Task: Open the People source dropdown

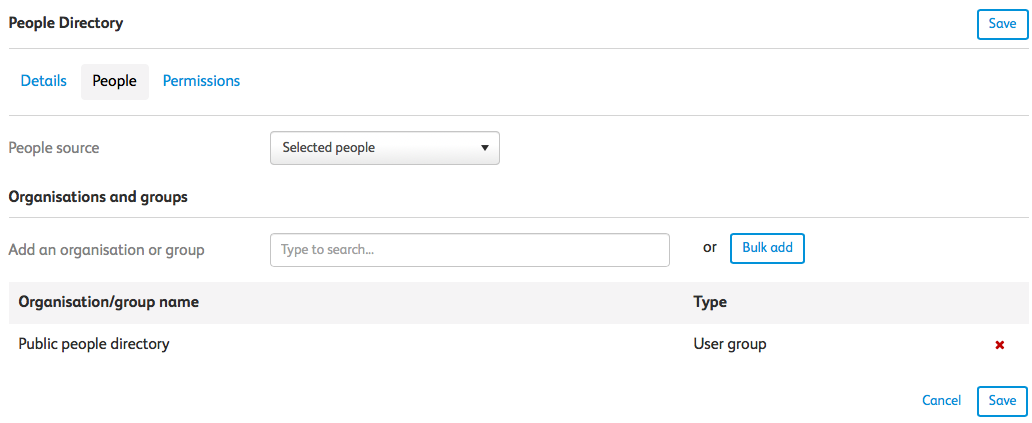Action: coord(385,148)
